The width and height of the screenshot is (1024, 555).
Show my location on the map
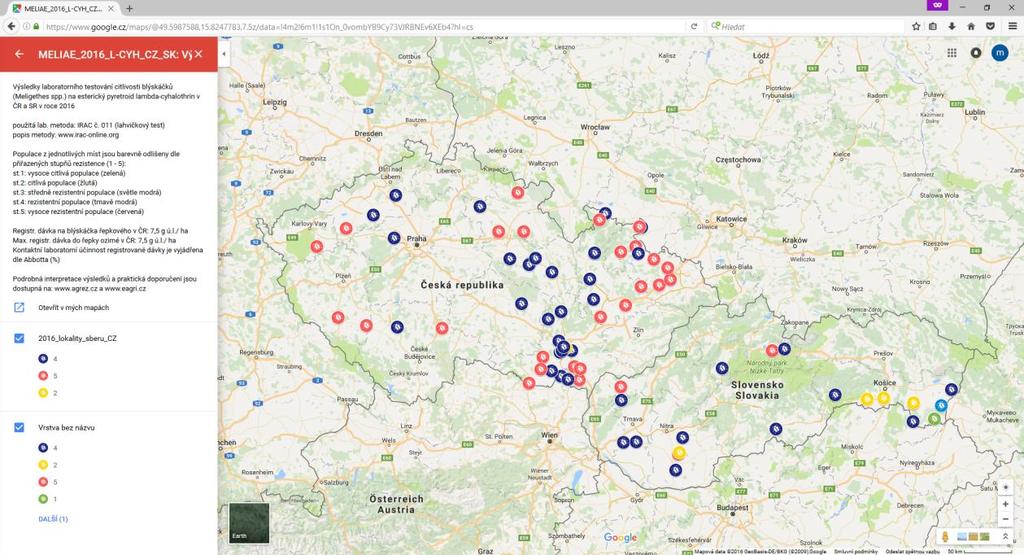(1005, 487)
